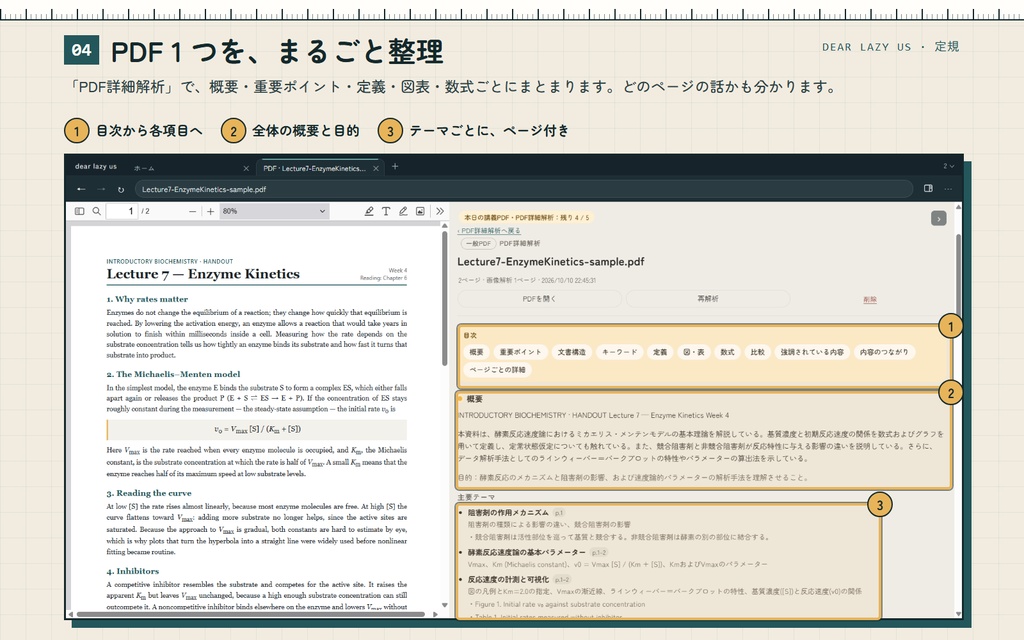Image resolution: width=1024 pixels, height=640 pixels.
Task: Jump to 強調されている内容 chip
Action: click(x=812, y=352)
